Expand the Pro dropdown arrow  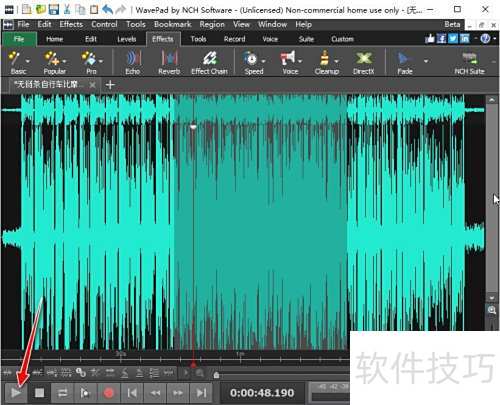[101, 61]
